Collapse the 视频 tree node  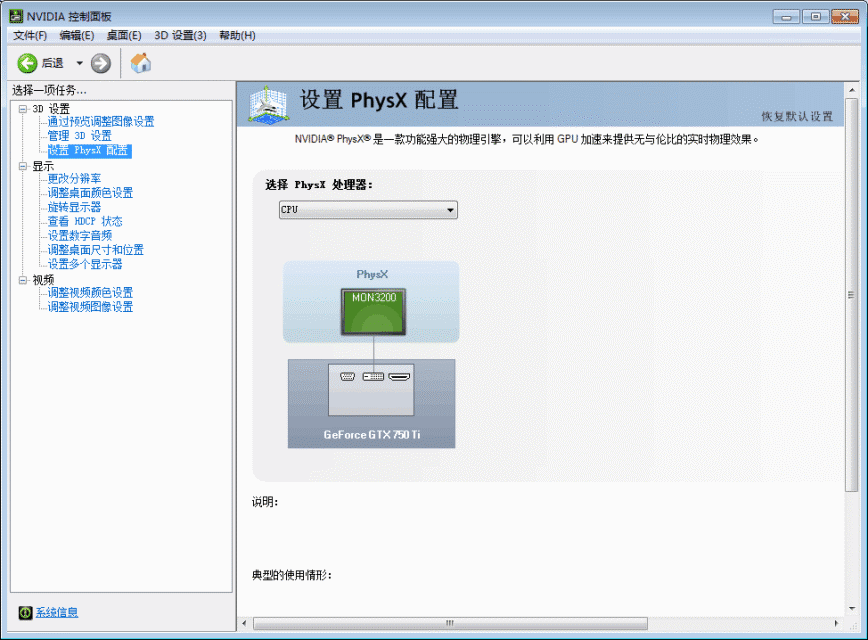click(23, 280)
